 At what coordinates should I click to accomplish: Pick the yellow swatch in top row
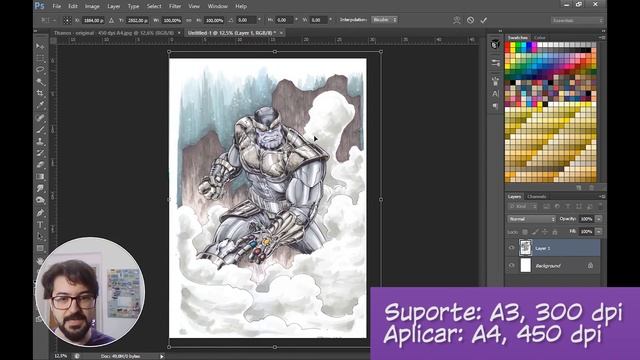coord(513,45)
